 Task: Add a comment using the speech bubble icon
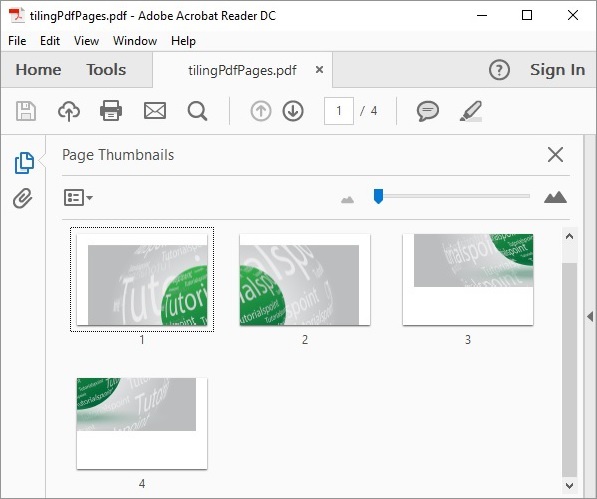pyautogui.click(x=428, y=111)
